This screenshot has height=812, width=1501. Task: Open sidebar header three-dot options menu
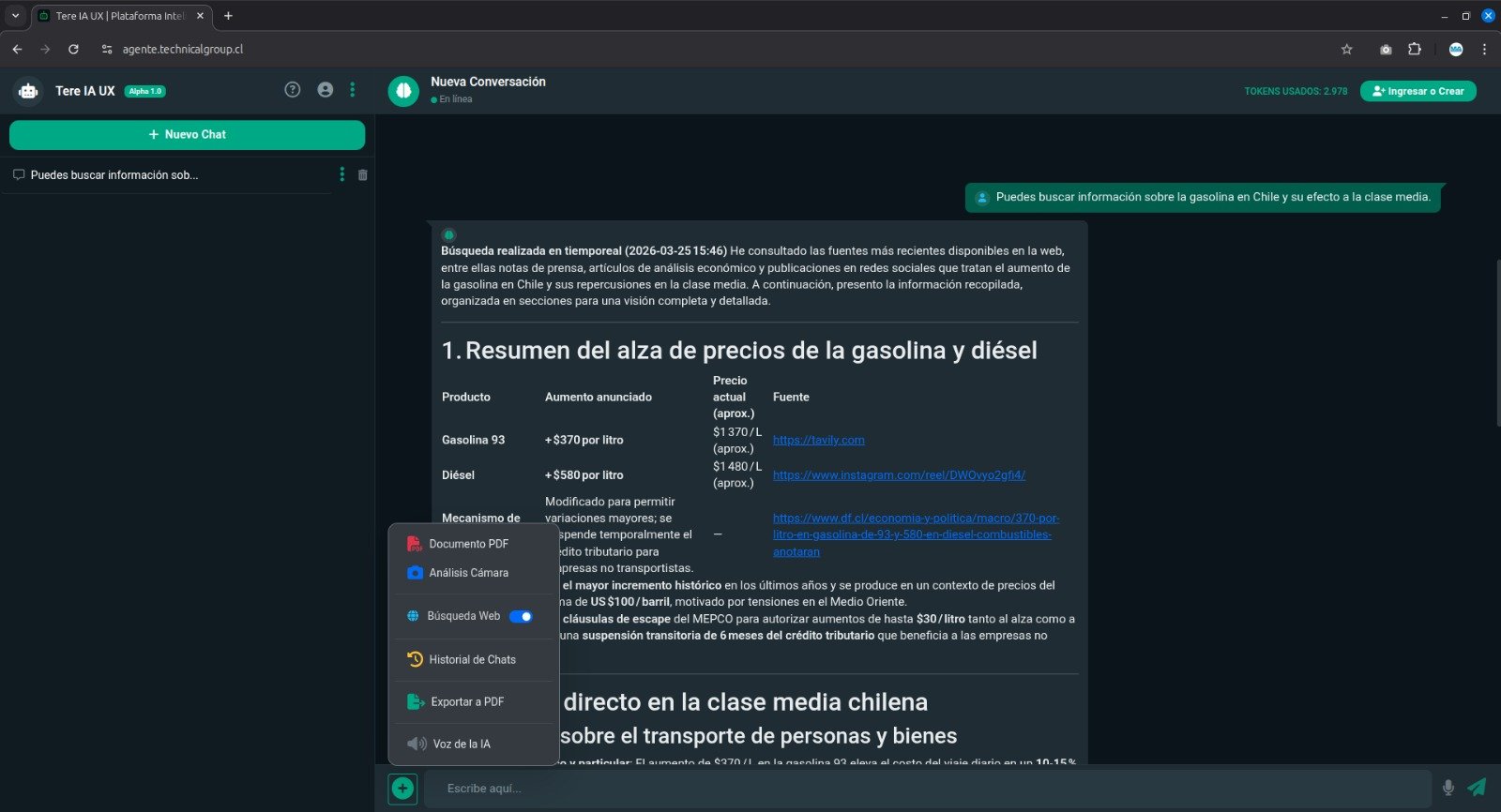click(x=353, y=90)
